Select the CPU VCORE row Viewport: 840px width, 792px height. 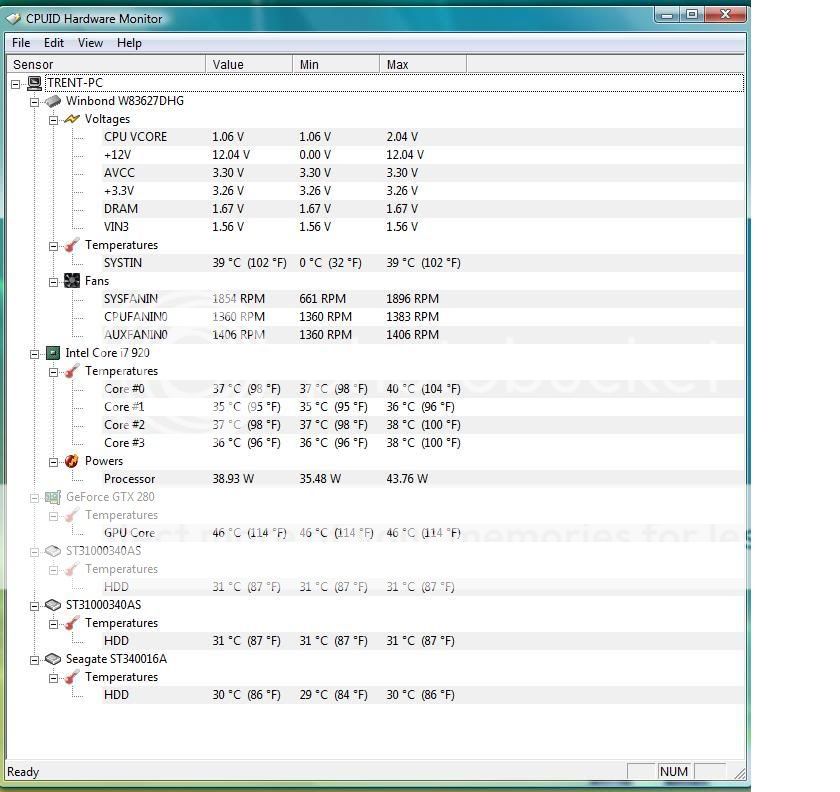click(135, 137)
